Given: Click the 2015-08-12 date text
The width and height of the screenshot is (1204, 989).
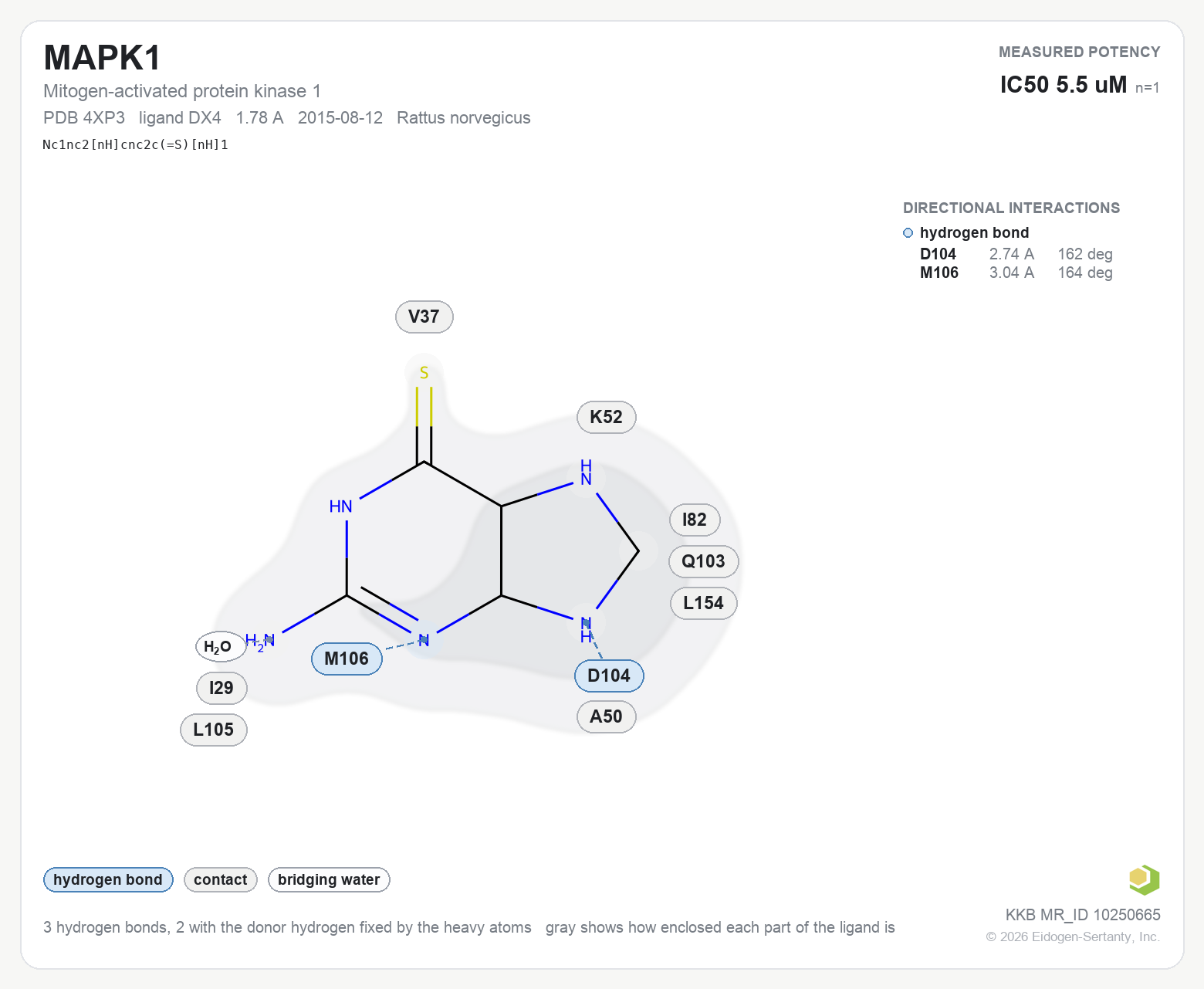Looking at the screenshot, I should pos(340,118).
